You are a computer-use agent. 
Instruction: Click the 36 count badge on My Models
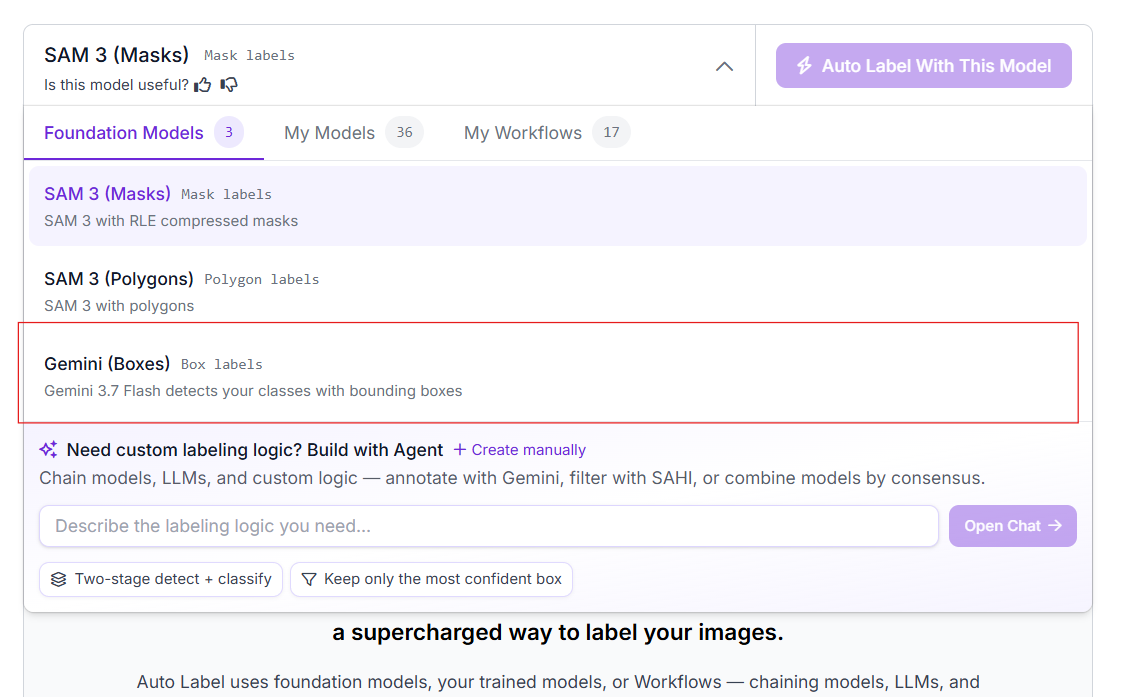click(404, 132)
